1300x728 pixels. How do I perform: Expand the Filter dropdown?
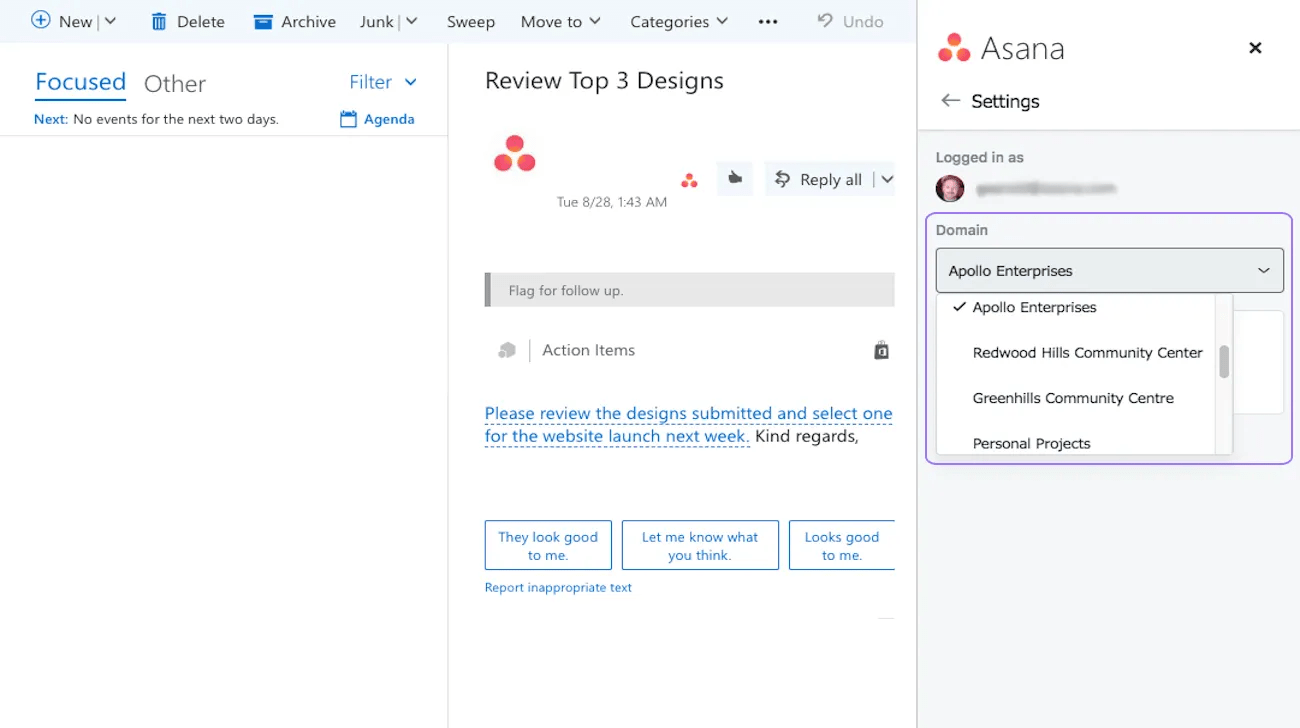click(x=383, y=82)
